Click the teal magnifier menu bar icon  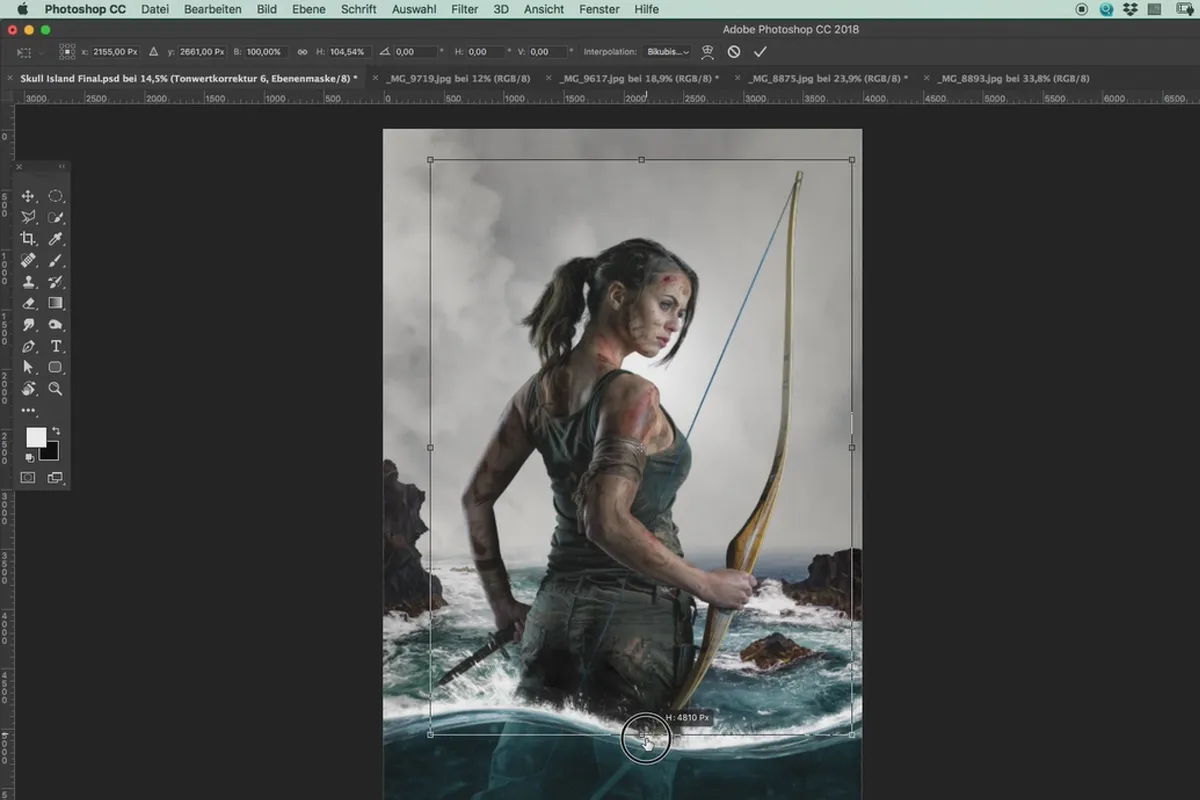click(1107, 9)
